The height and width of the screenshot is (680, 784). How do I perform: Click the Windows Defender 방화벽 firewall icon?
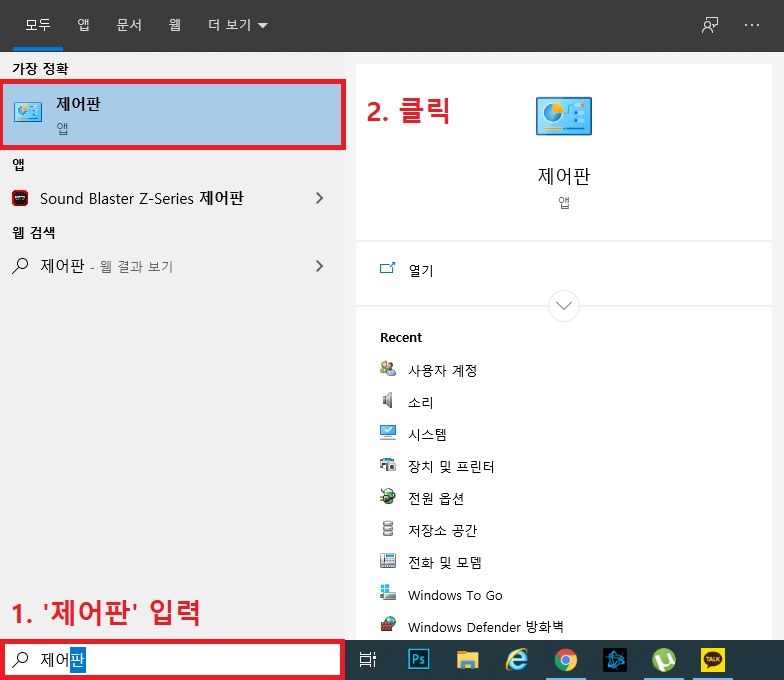pyautogui.click(x=388, y=624)
